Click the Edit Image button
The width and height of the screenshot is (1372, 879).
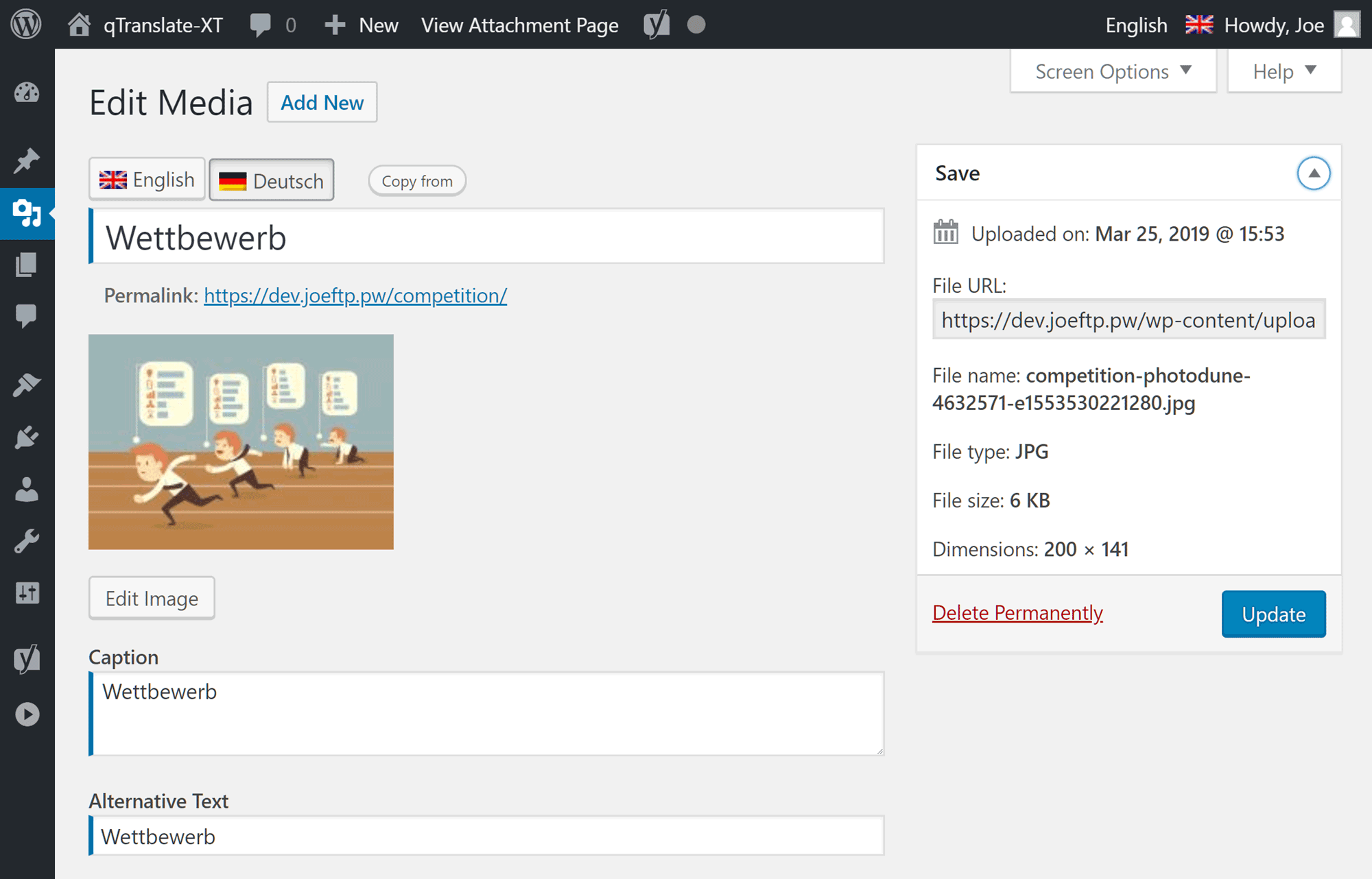click(x=151, y=598)
